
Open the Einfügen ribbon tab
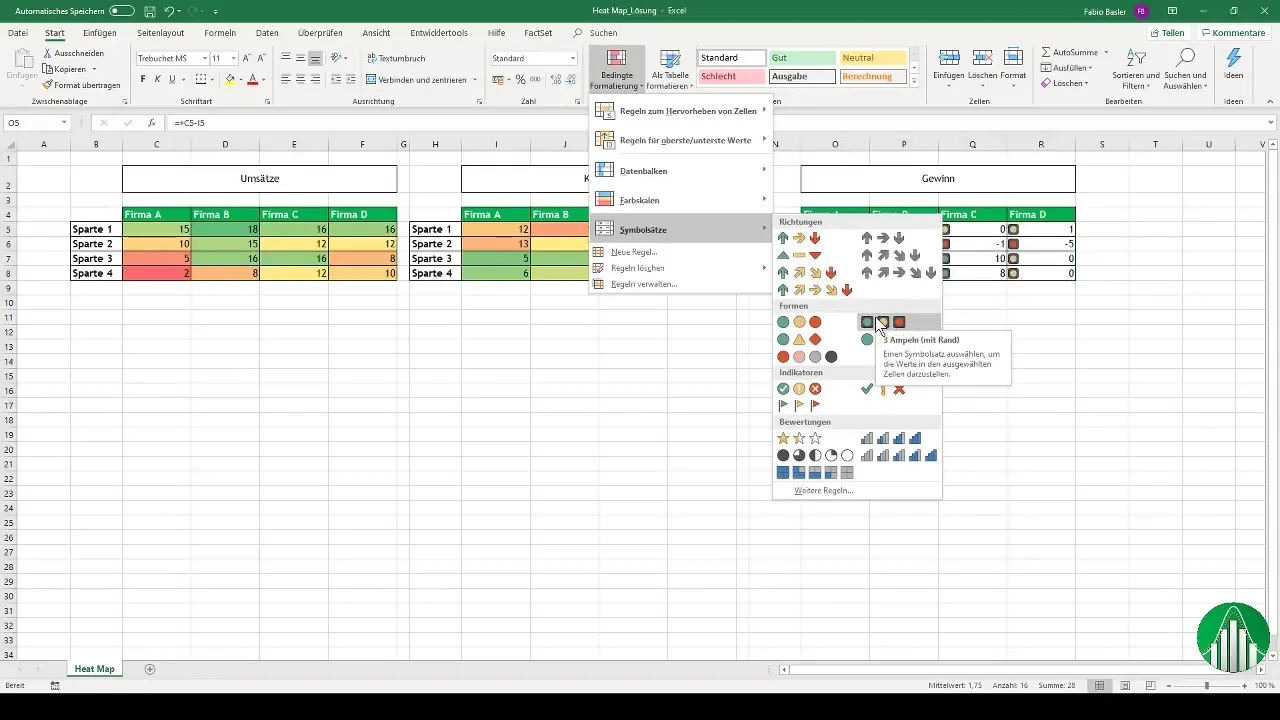(x=99, y=33)
